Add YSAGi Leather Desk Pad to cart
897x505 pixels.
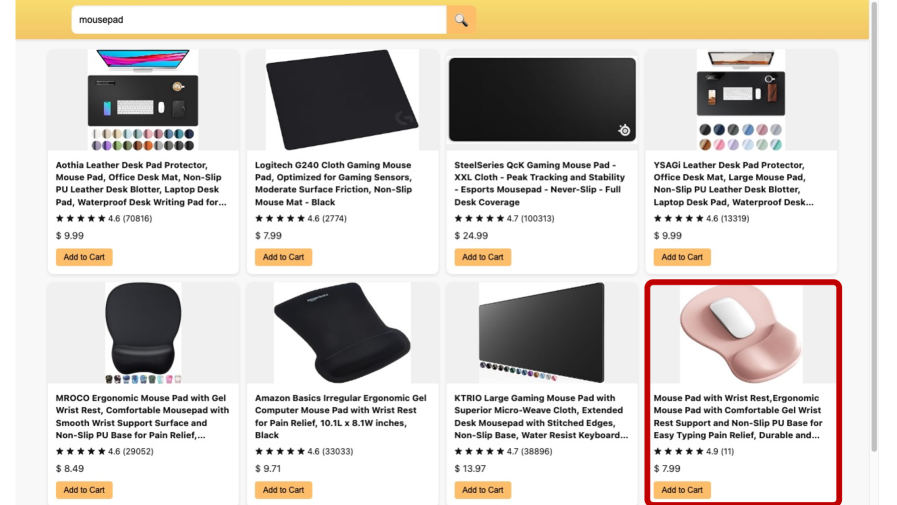682,257
